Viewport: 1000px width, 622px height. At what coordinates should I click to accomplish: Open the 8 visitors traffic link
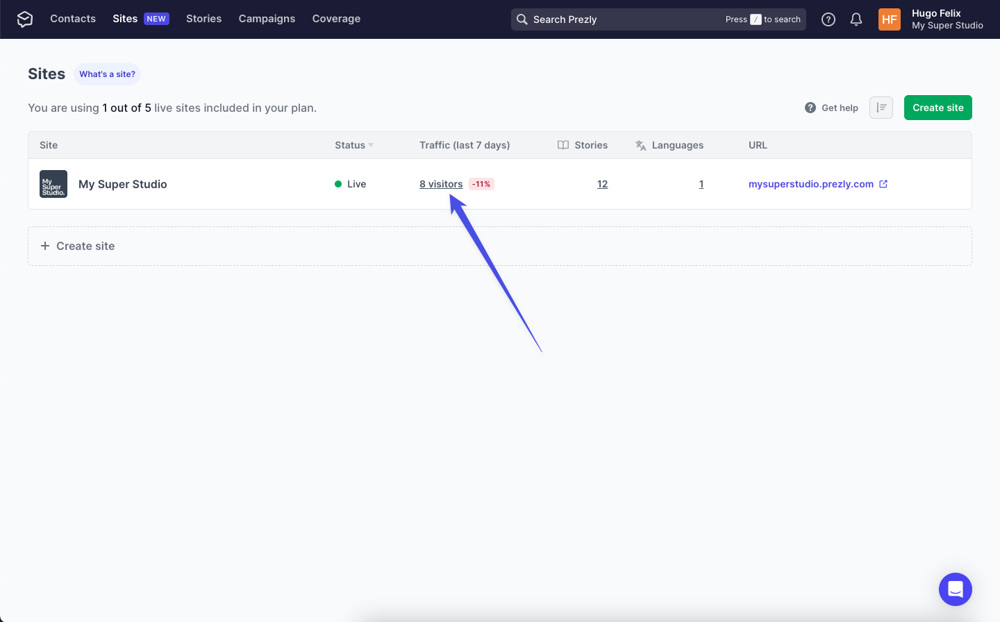coord(441,184)
